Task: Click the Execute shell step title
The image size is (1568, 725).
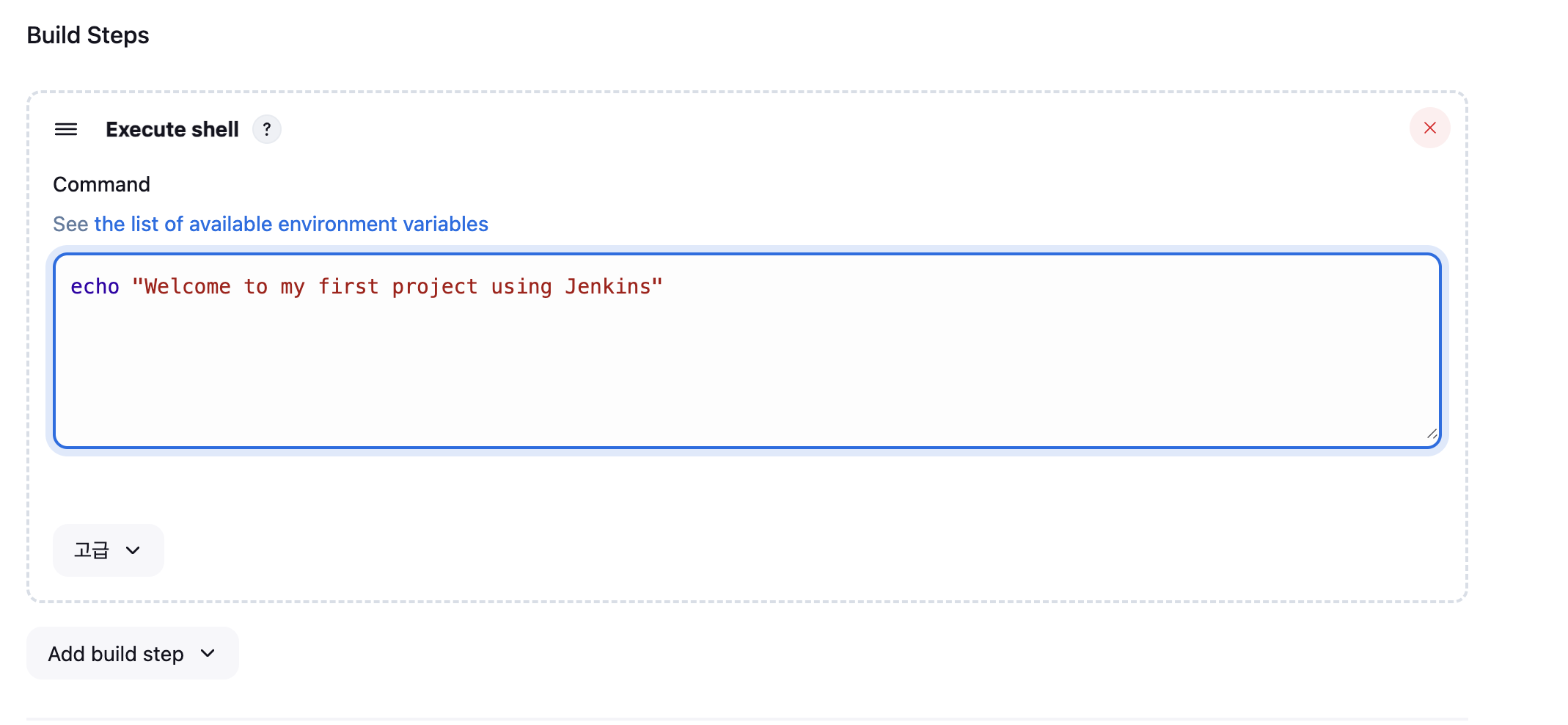Action: pyautogui.click(x=172, y=129)
